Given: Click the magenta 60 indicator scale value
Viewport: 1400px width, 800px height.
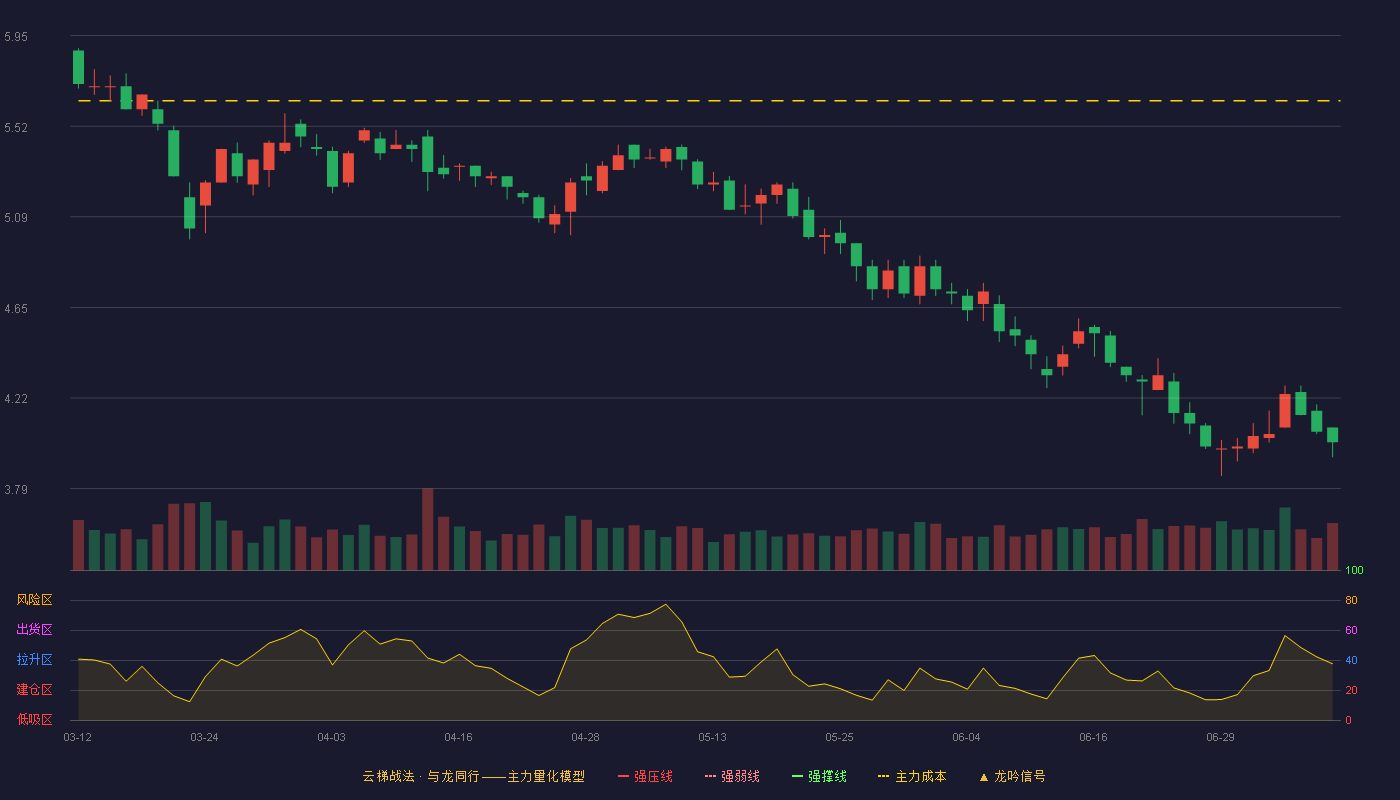Looking at the screenshot, I should 1351,630.
